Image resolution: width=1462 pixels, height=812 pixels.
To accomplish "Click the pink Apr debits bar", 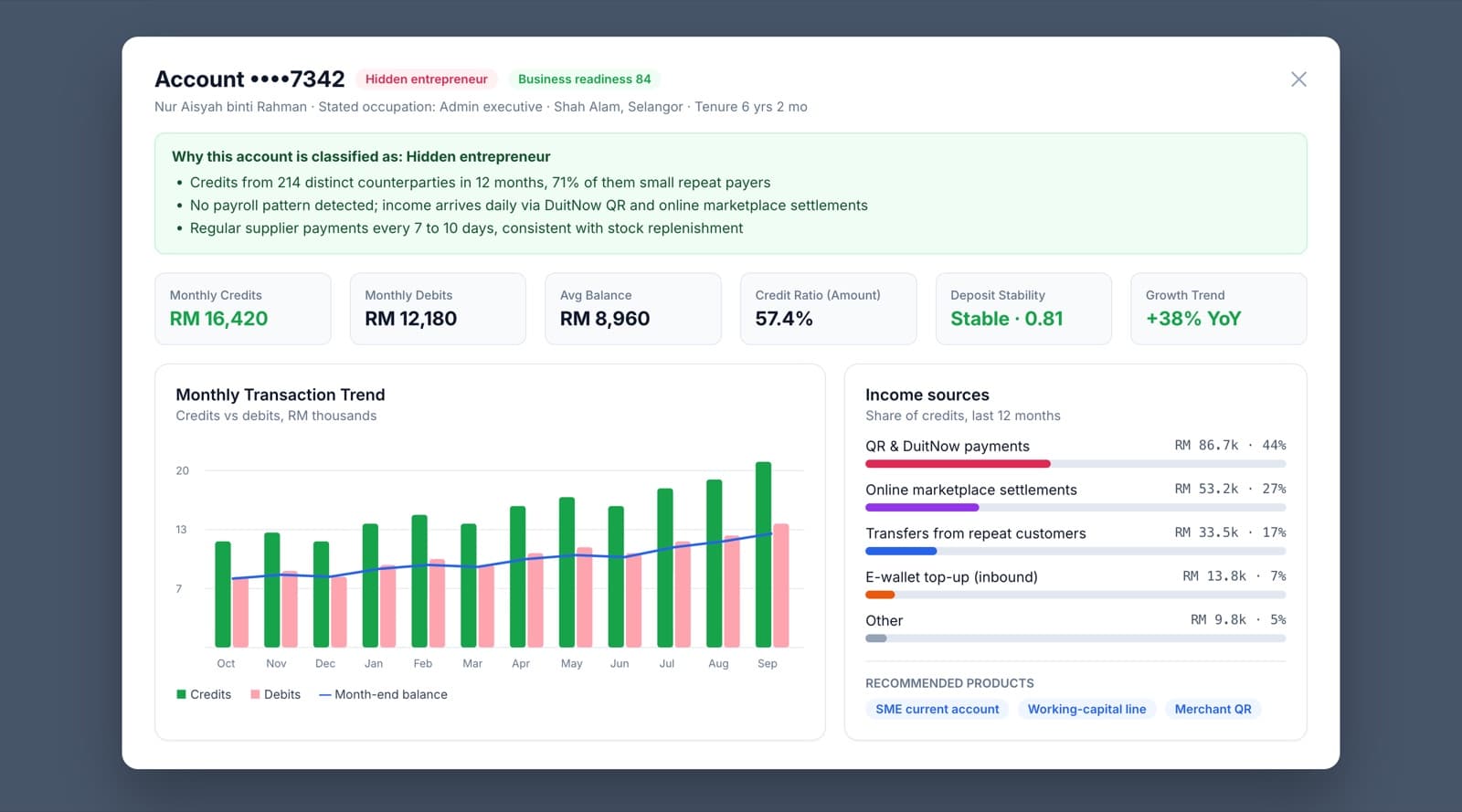I will tap(535, 600).
